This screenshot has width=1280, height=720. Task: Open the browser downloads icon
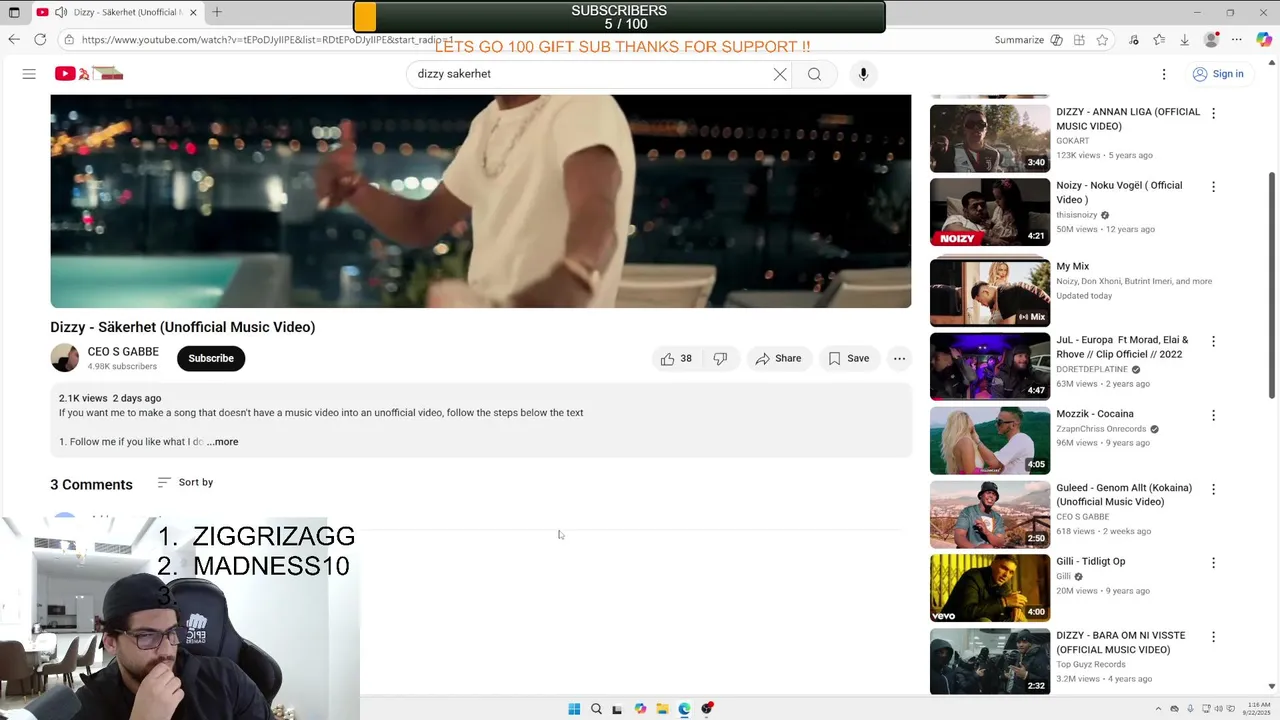tap(1185, 40)
